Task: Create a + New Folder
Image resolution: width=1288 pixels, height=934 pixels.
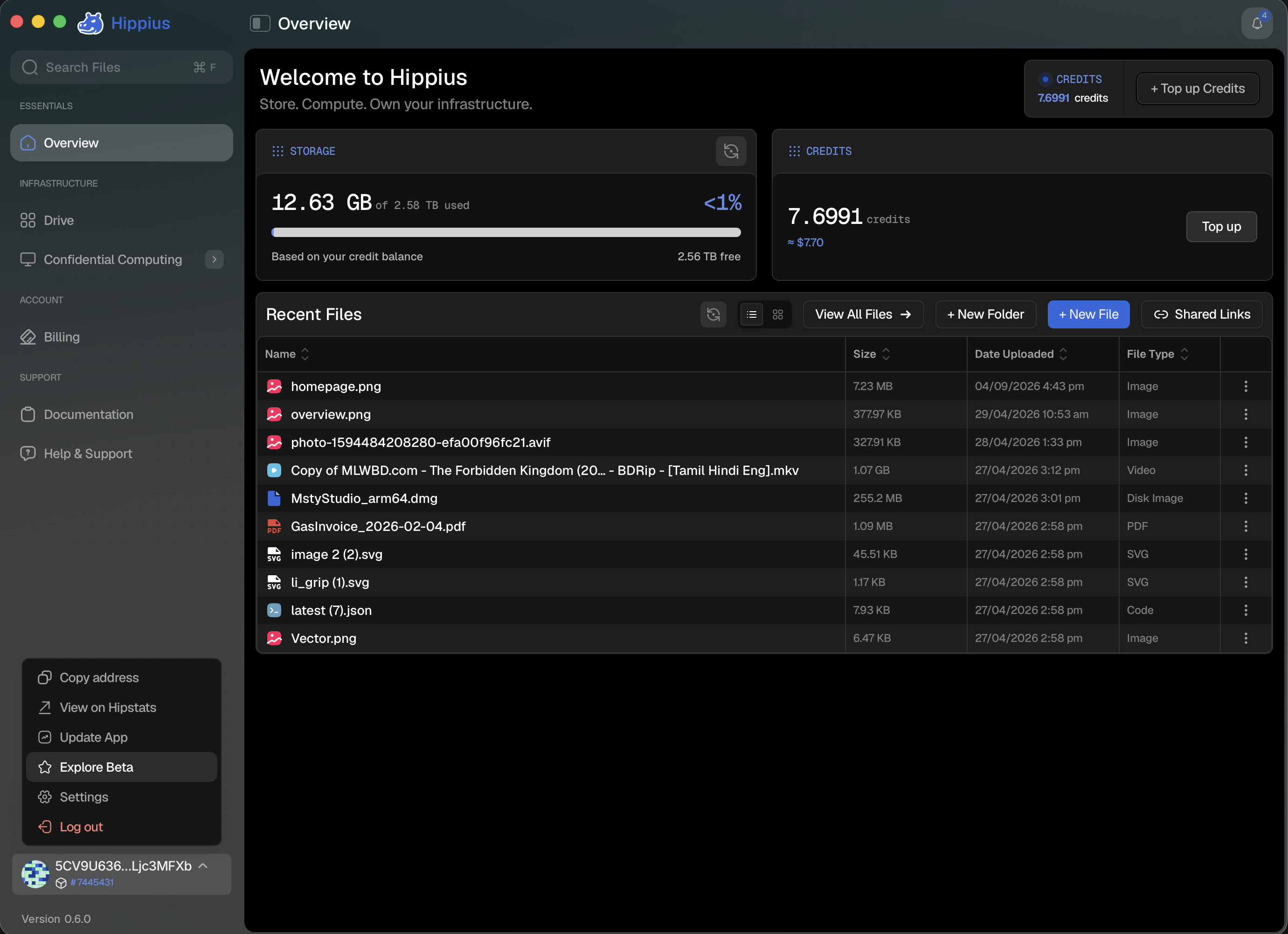Action: pyautogui.click(x=985, y=314)
